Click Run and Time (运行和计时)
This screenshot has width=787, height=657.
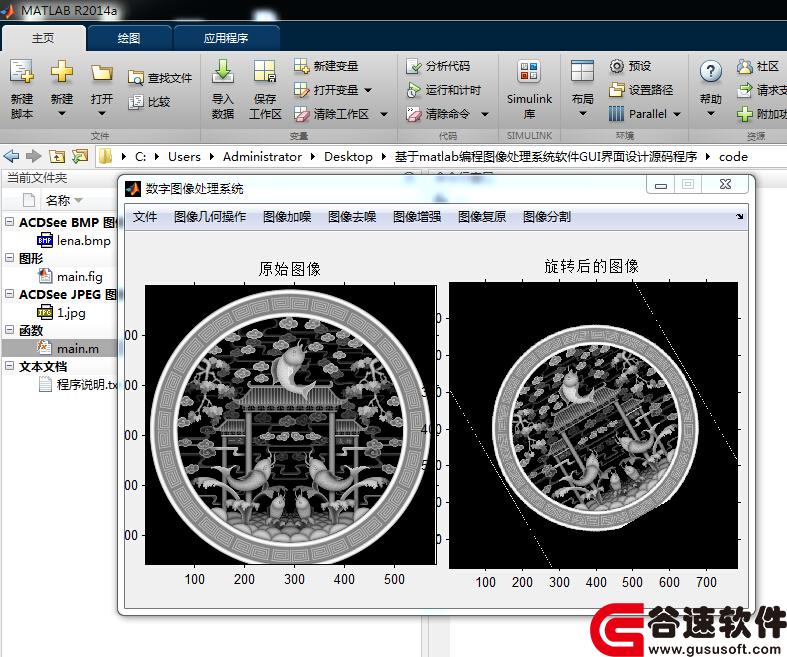tap(444, 90)
